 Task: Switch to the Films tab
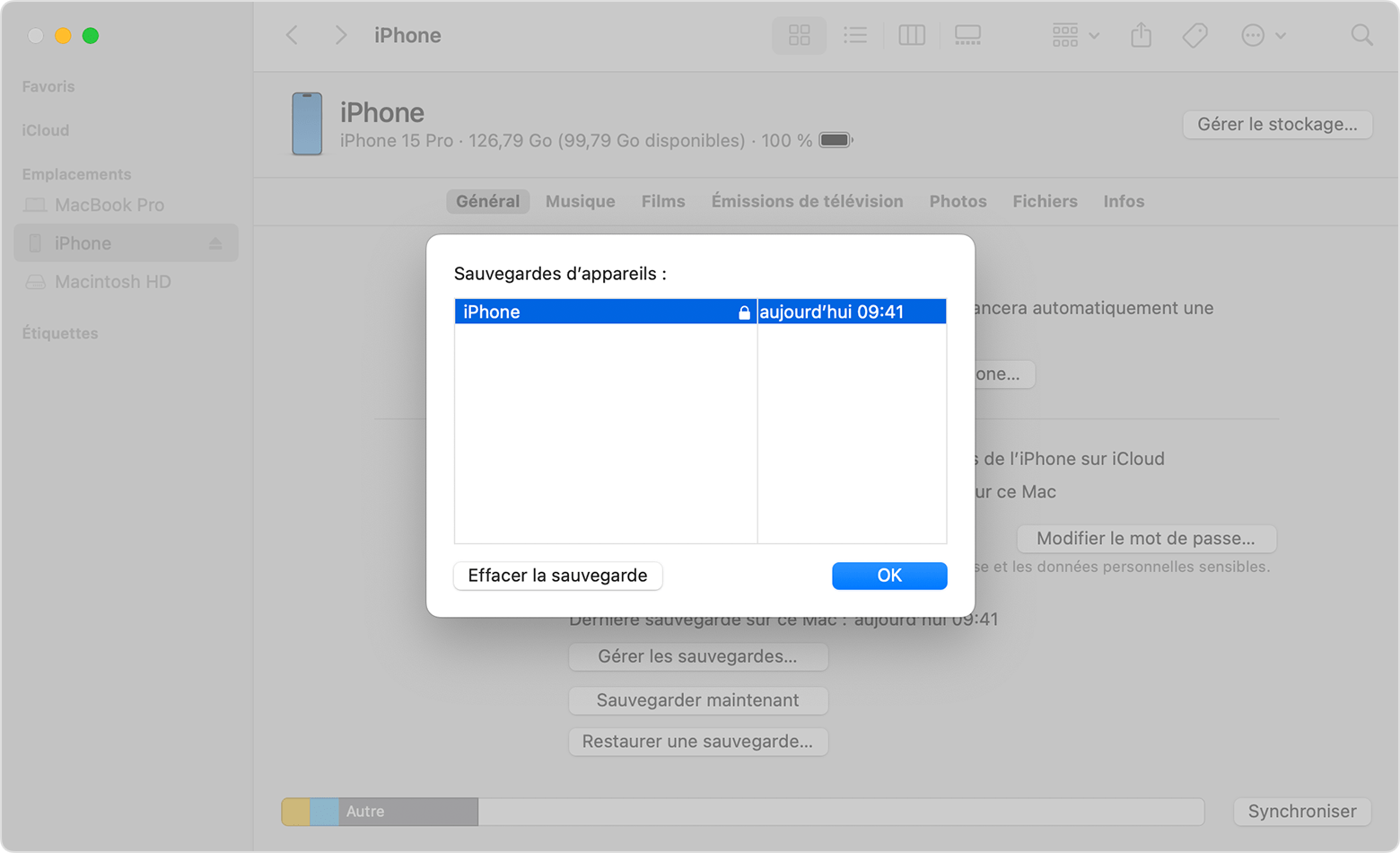coord(663,201)
